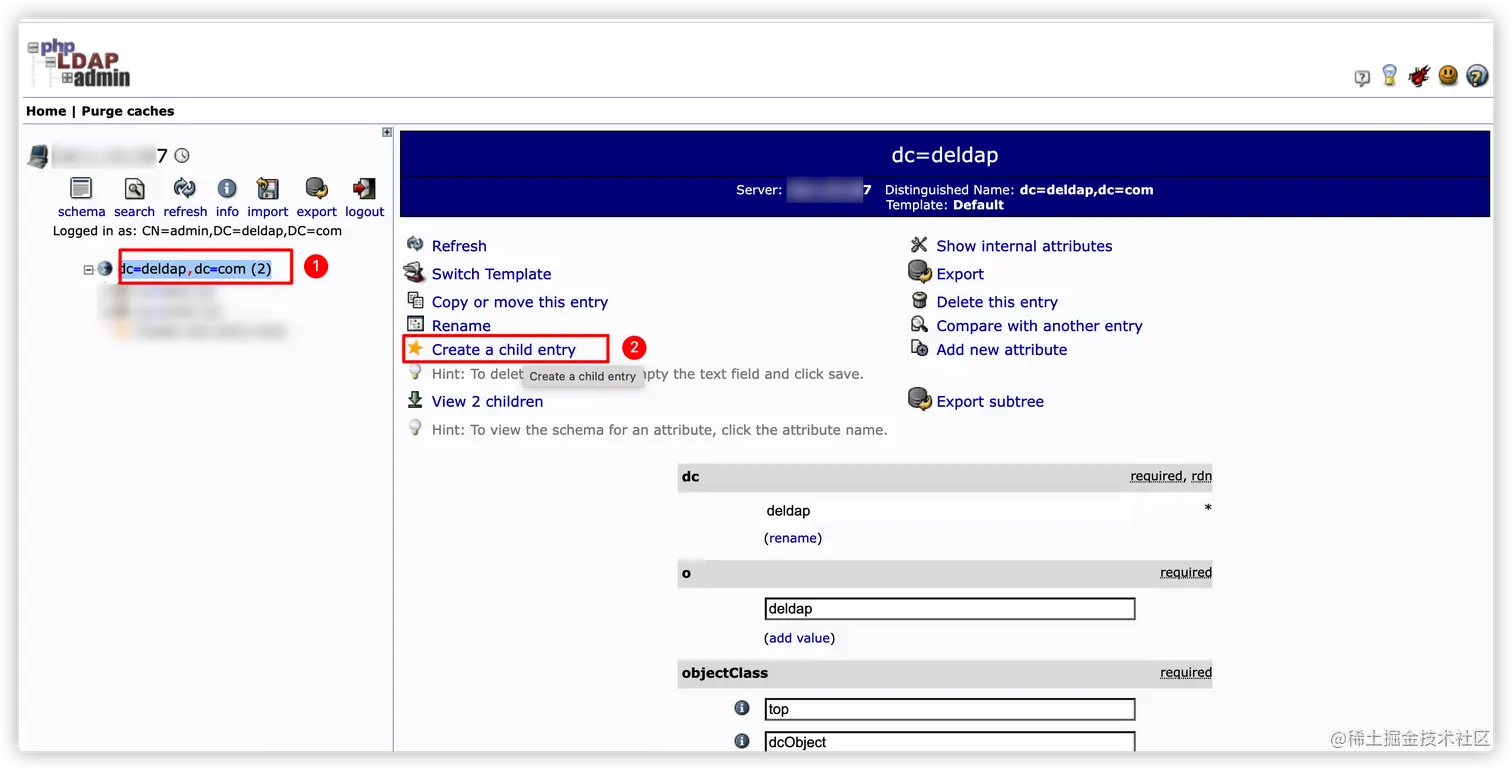Click Copy or move this entry
The width and height of the screenshot is (1512, 770).
520,302
